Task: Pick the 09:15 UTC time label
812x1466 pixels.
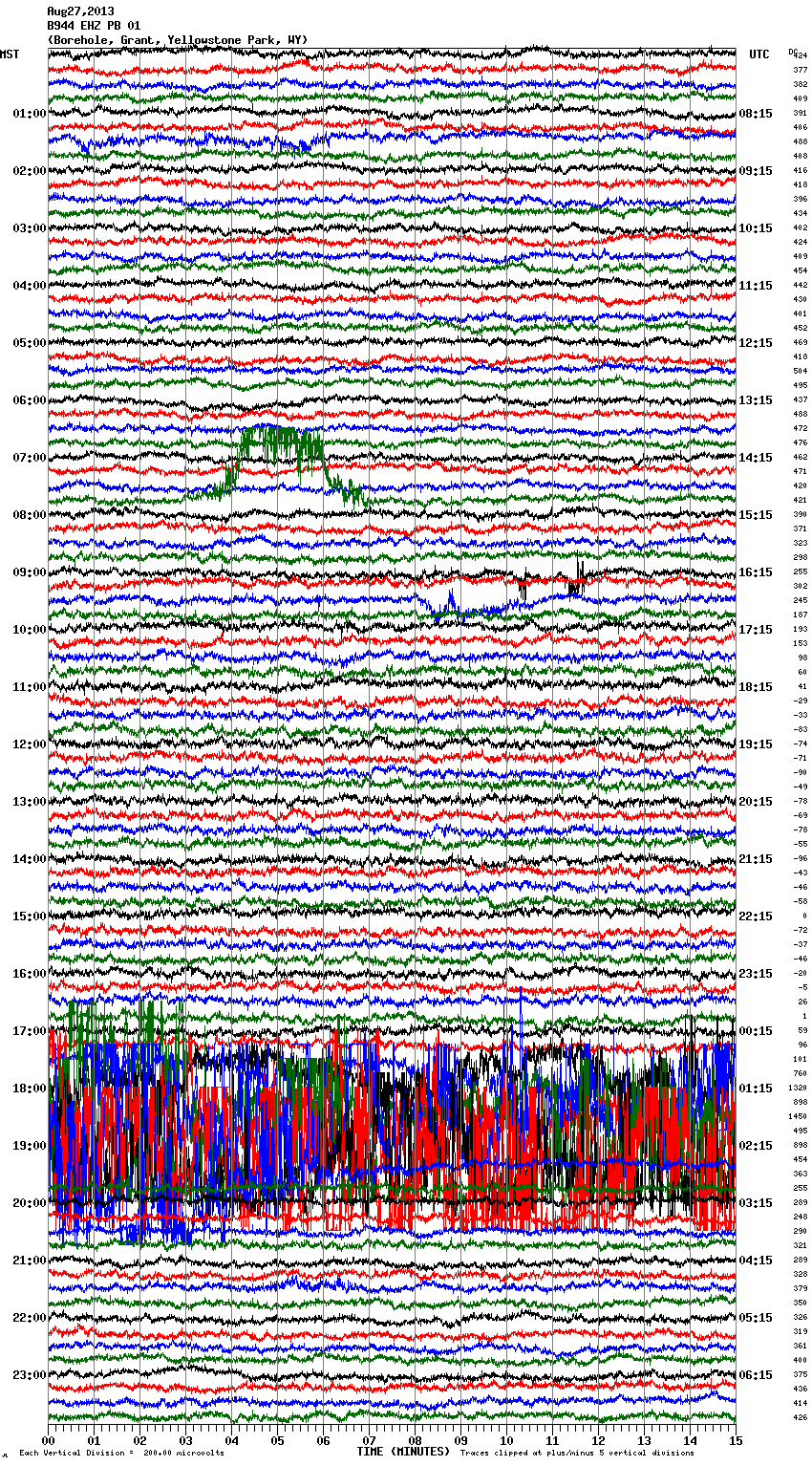Action: [x=756, y=171]
